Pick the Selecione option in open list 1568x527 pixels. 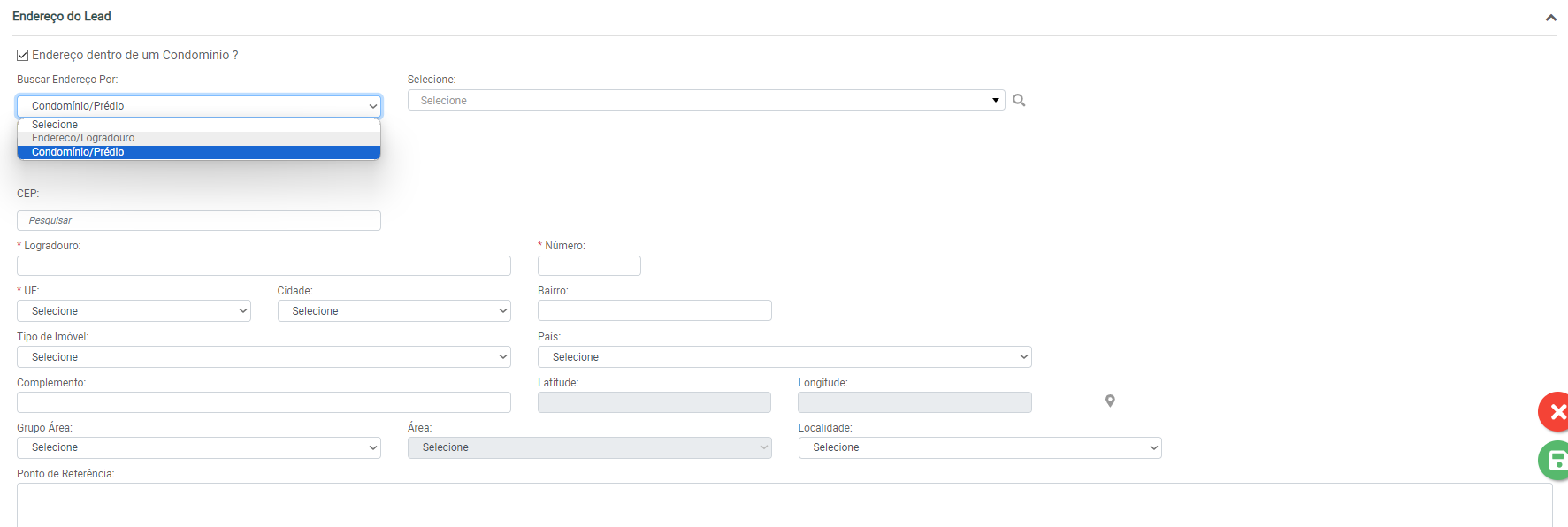pos(55,125)
